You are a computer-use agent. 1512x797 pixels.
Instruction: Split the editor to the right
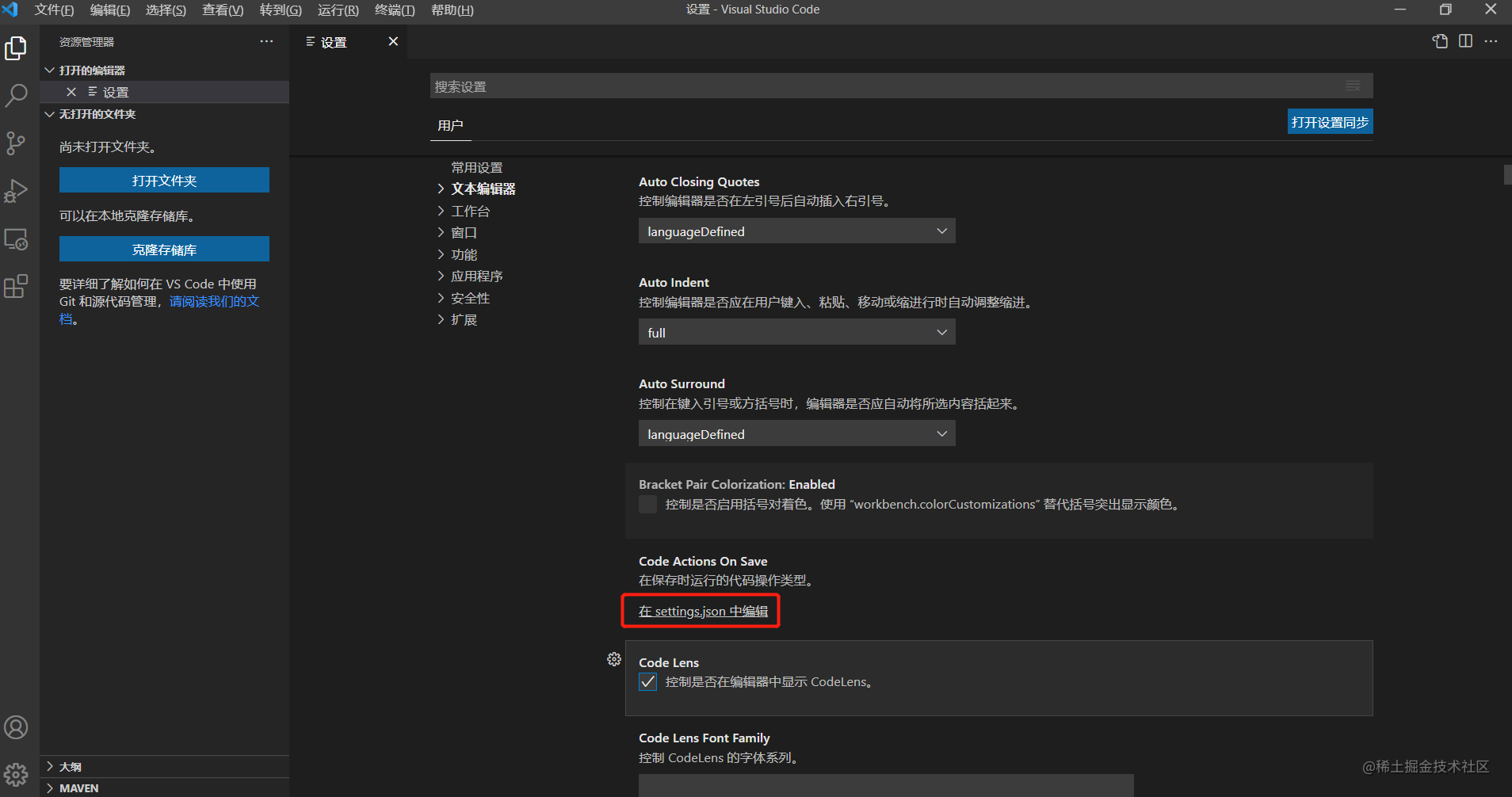[1465, 41]
